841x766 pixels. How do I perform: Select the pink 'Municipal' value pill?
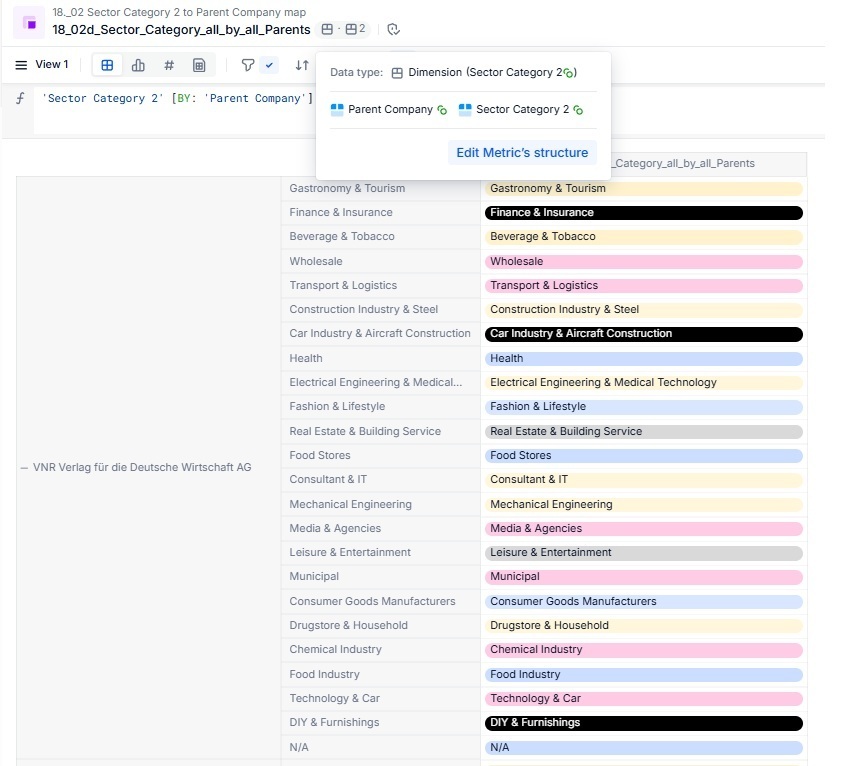(644, 577)
